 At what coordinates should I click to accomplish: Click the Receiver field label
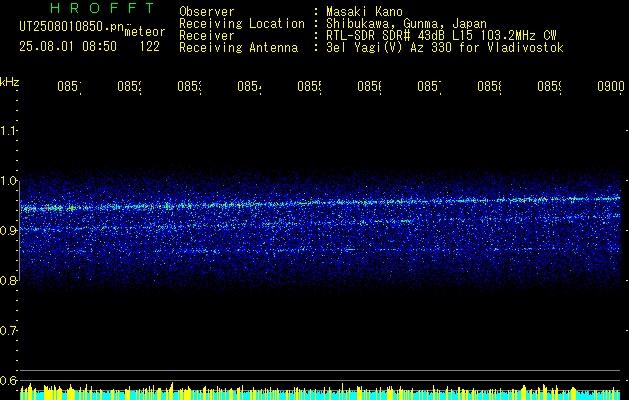[207, 36]
